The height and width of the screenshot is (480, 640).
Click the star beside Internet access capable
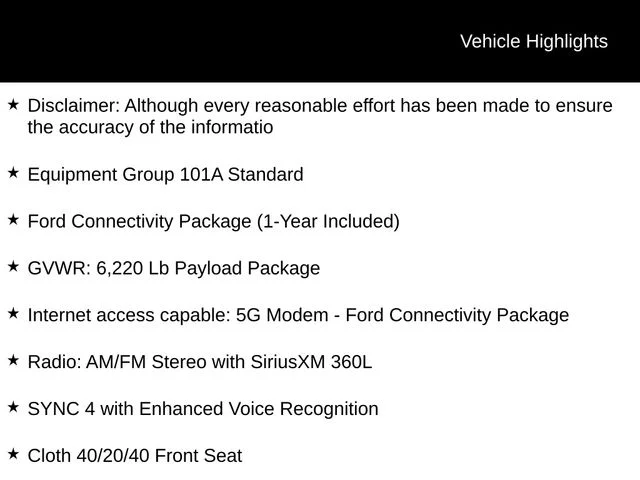click(x=13, y=313)
